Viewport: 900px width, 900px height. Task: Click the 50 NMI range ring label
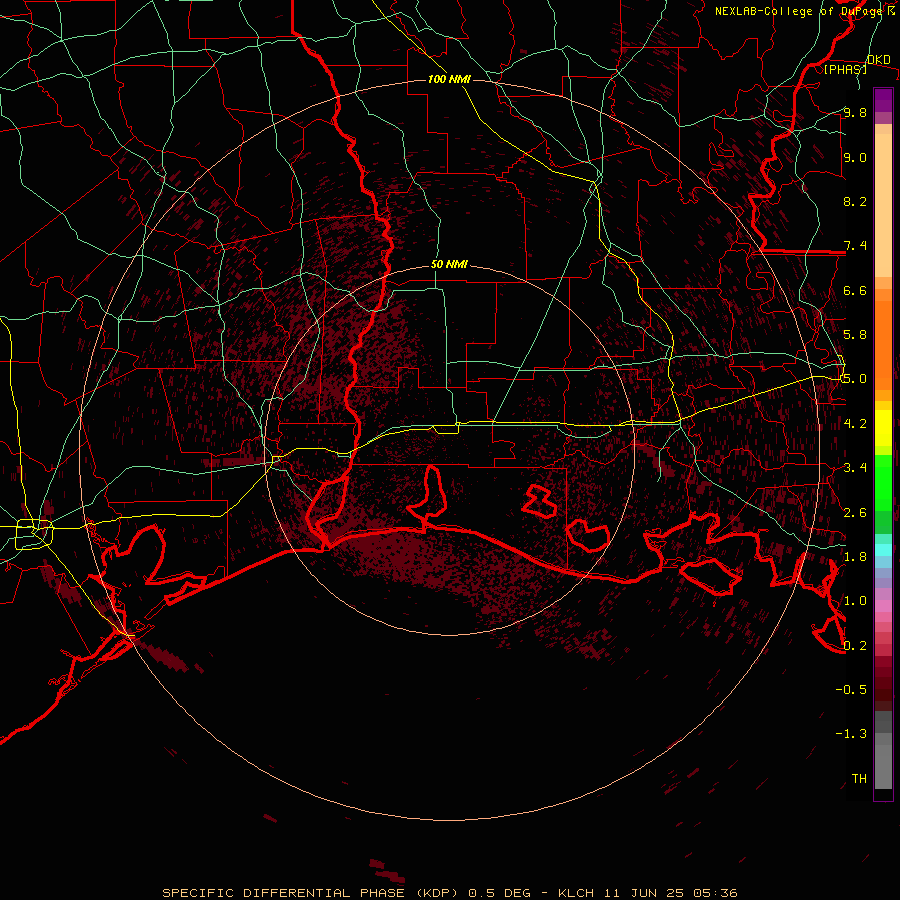pyautogui.click(x=449, y=265)
